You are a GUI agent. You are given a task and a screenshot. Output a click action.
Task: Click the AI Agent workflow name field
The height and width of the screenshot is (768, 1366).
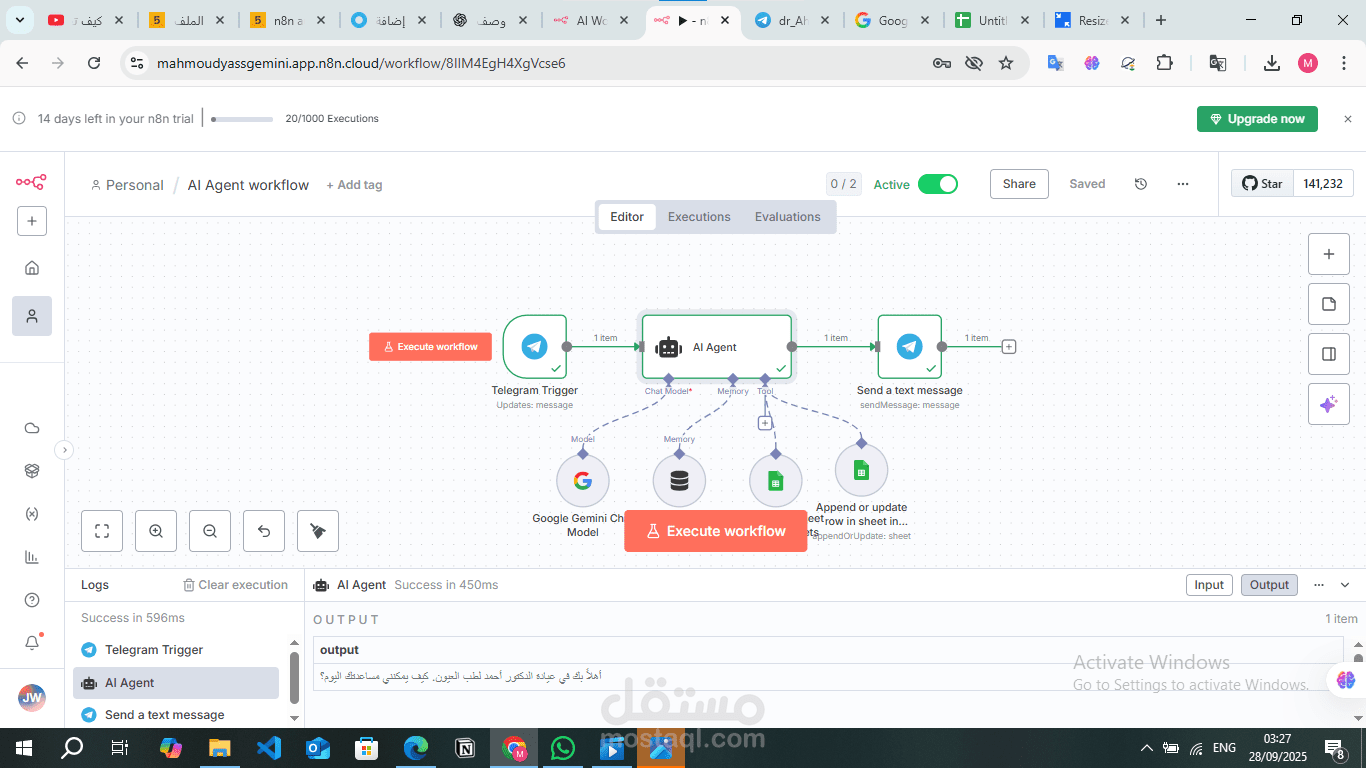coord(248,185)
